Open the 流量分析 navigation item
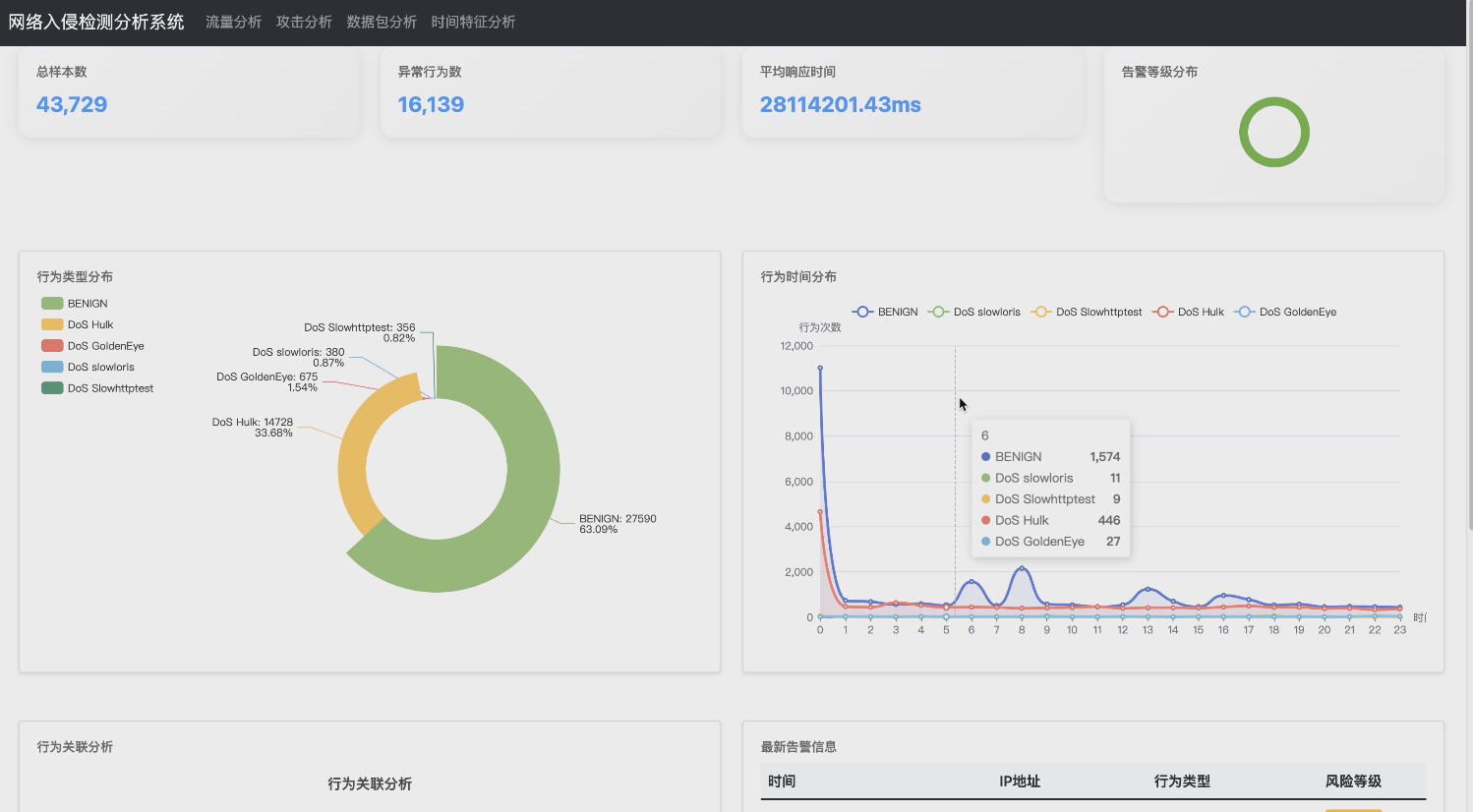This screenshot has width=1473, height=812. click(233, 22)
